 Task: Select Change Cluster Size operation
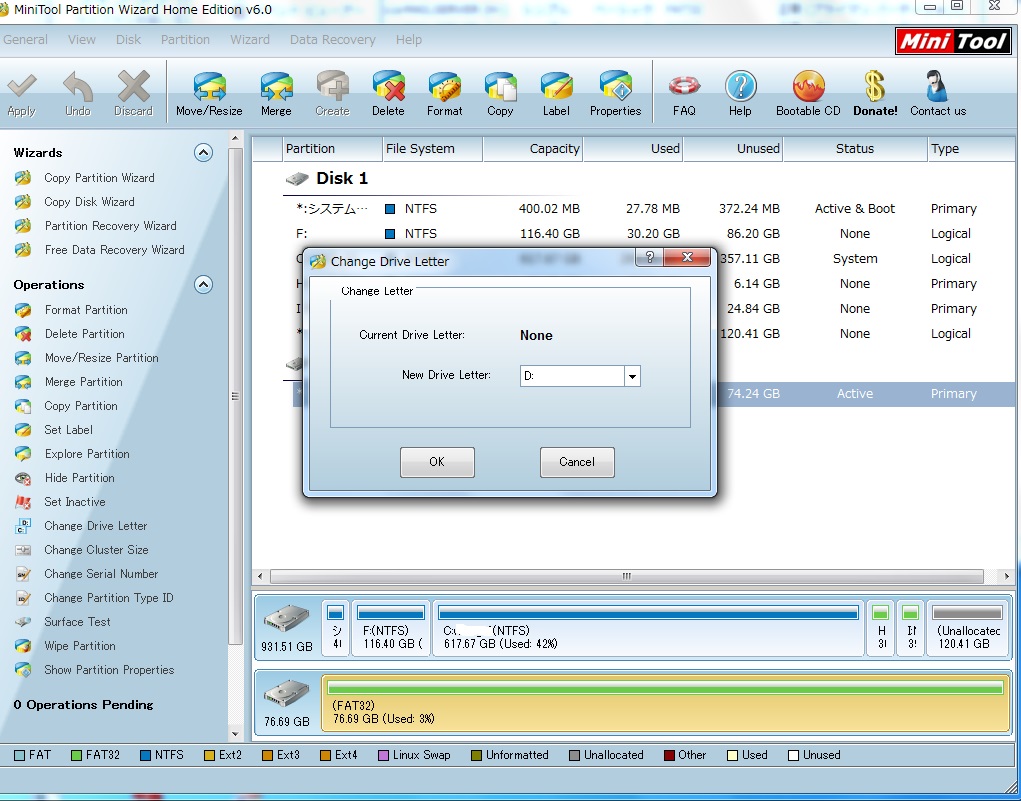pyautogui.click(x=96, y=550)
